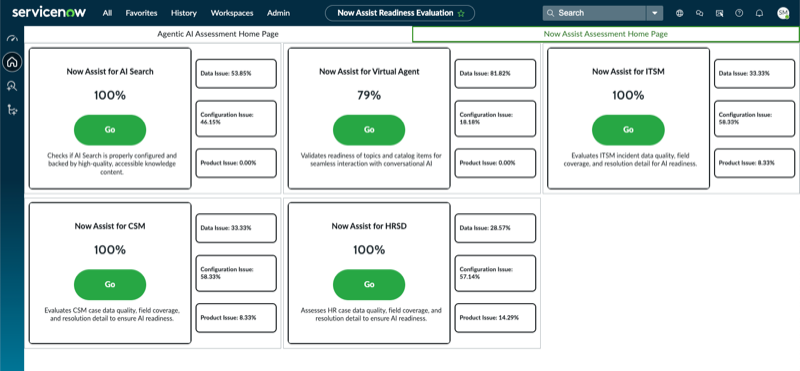Image resolution: width=800 pixels, height=371 pixels.
Task: Click the Now Assist for HRSD heading
Action: click(369, 226)
